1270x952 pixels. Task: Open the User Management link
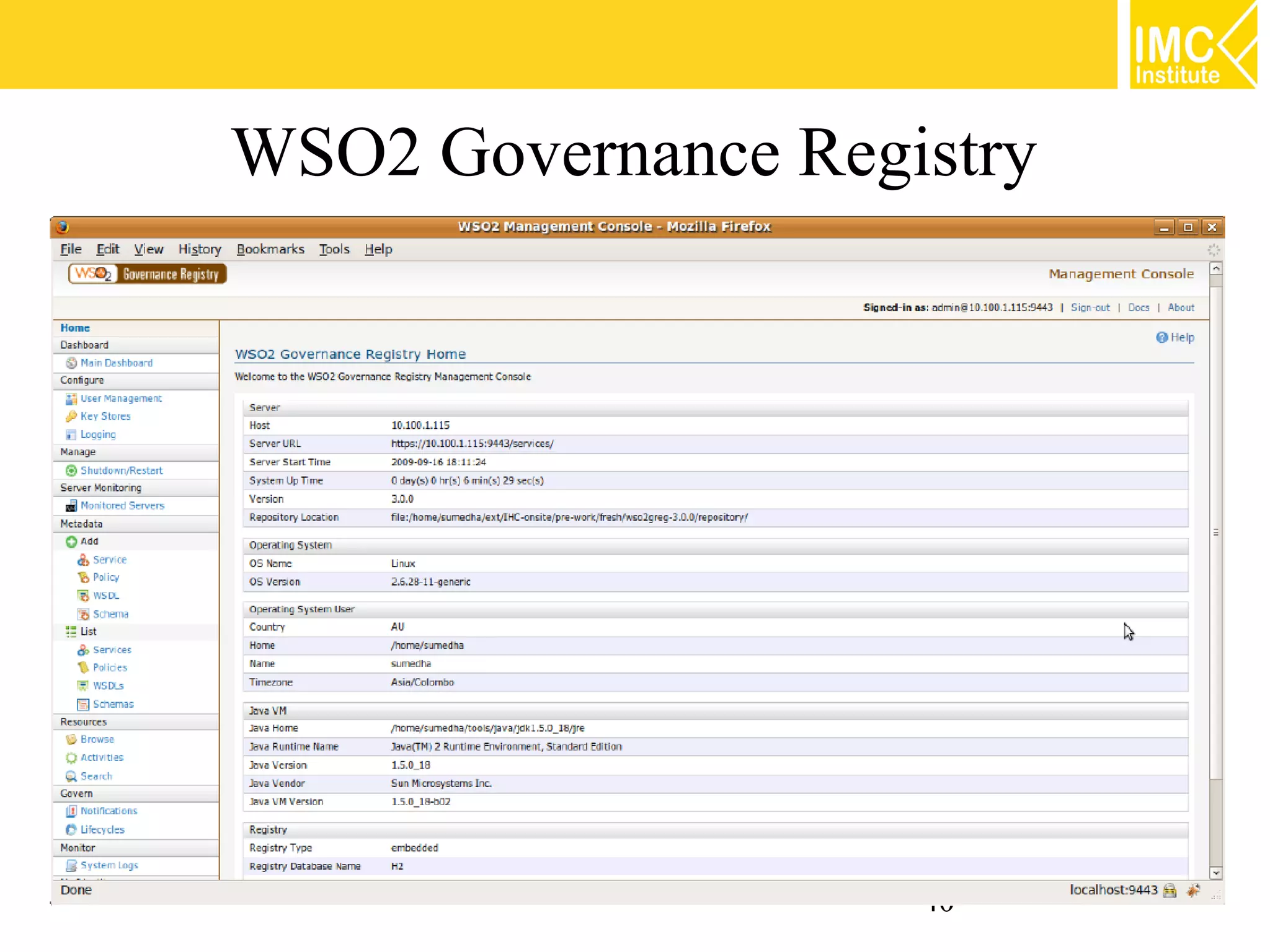click(121, 399)
